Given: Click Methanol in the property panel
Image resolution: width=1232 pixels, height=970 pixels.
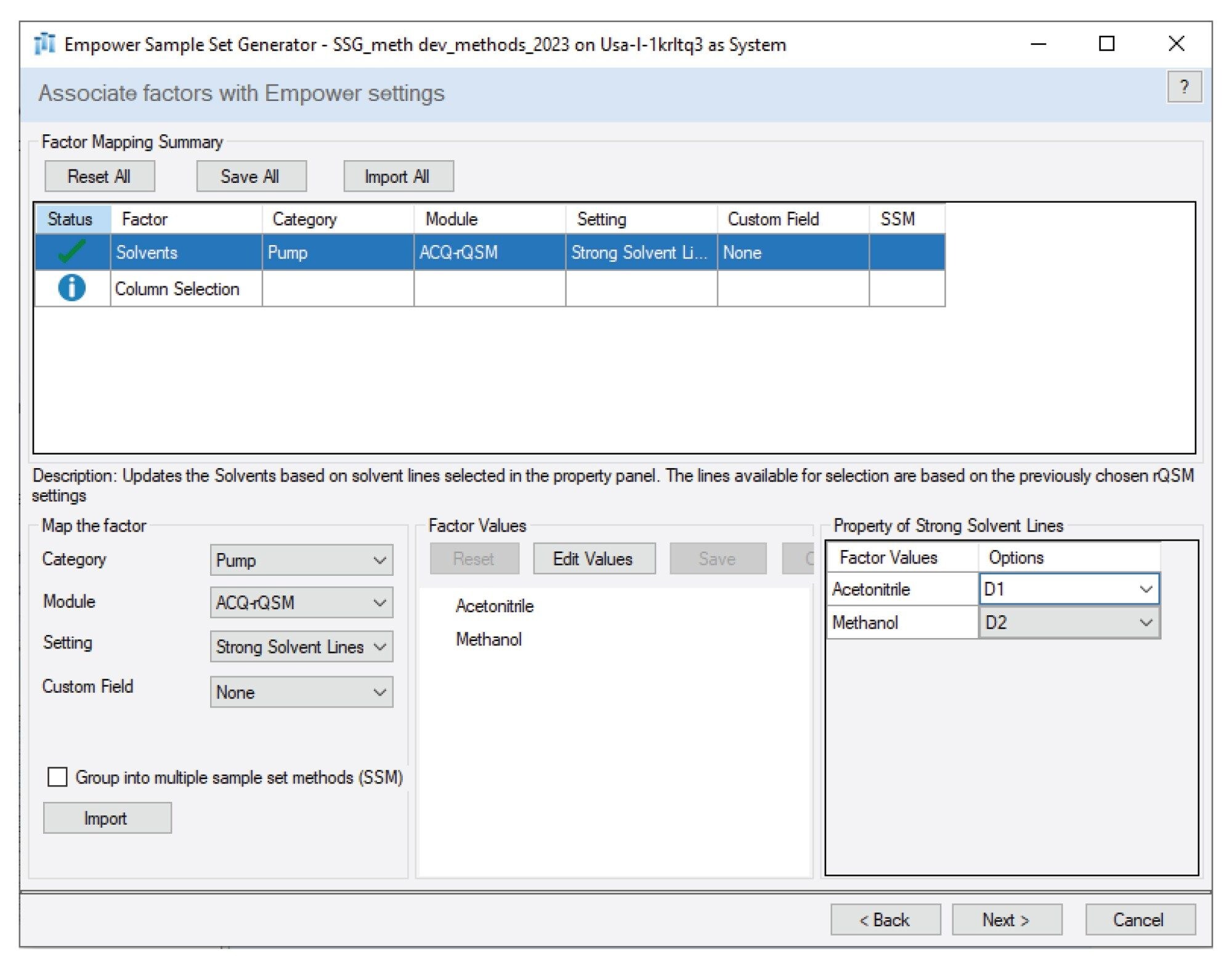Looking at the screenshot, I should 902,622.
